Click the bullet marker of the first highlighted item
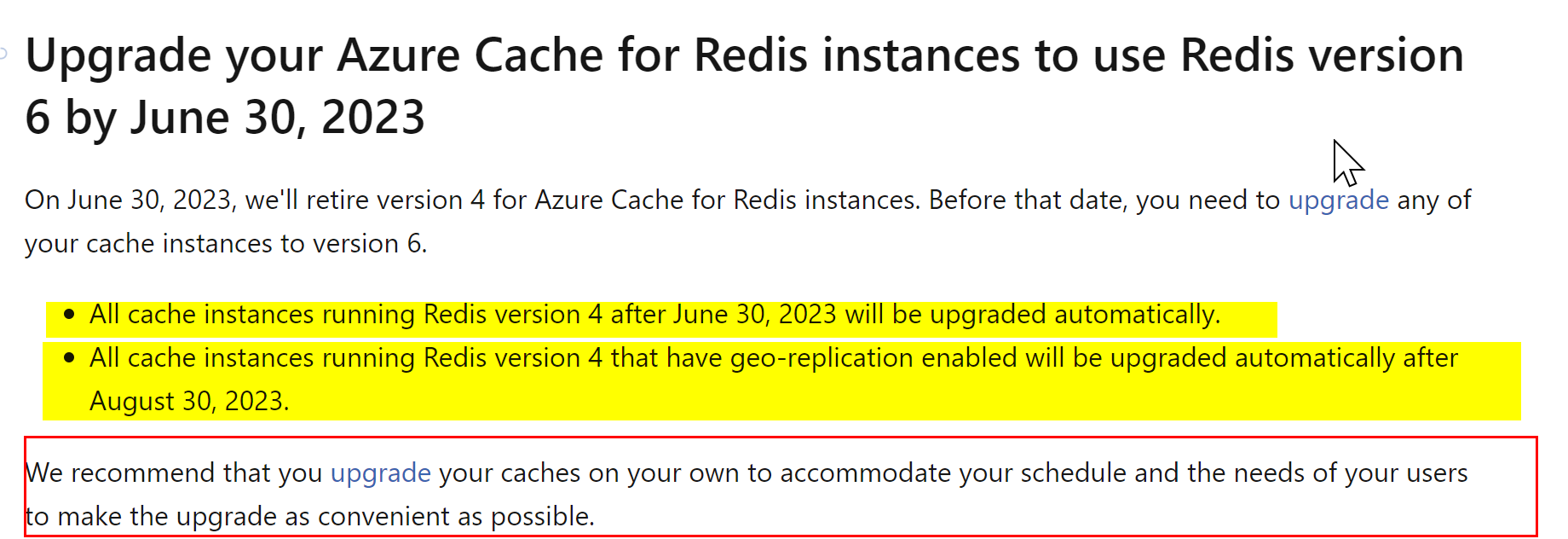The width and height of the screenshot is (1568, 539). (69, 315)
